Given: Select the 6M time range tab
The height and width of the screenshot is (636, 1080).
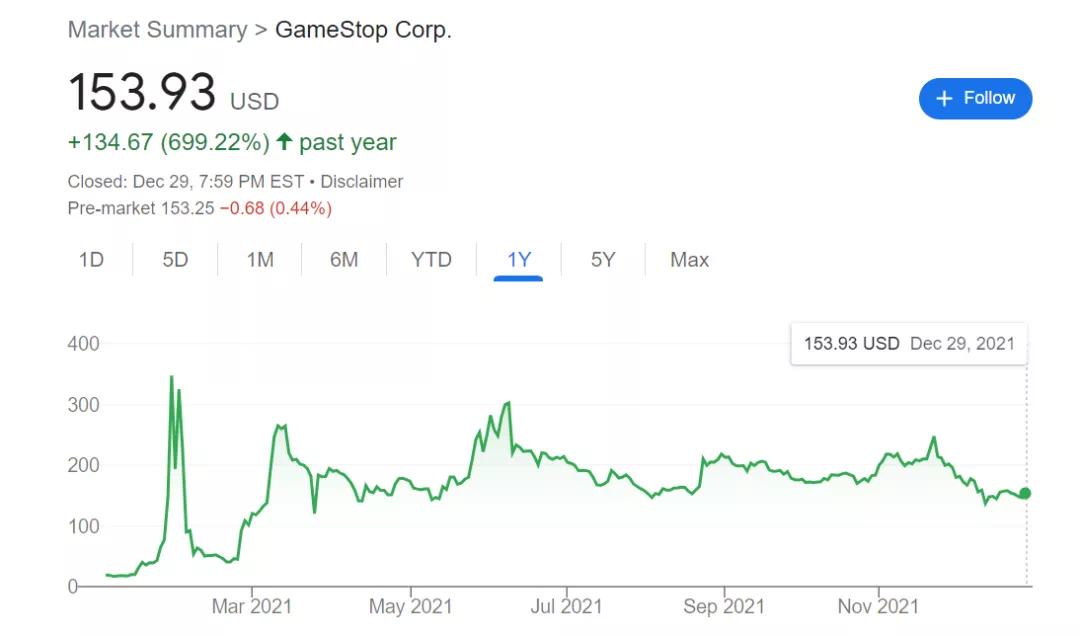Looking at the screenshot, I should pyautogui.click(x=344, y=260).
